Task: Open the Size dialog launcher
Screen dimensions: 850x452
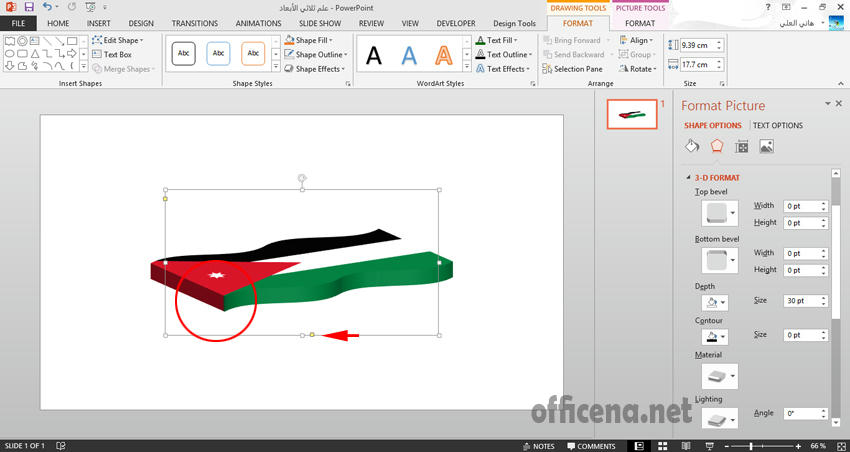Action: pyautogui.click(x=722, y=84)
